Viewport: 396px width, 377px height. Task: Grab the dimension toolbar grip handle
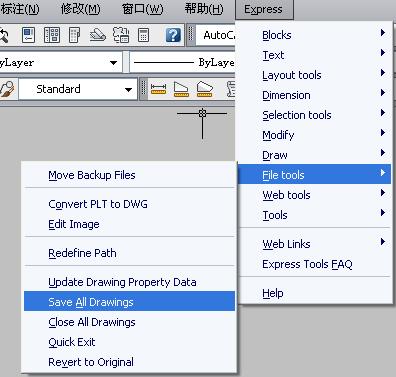143,89
